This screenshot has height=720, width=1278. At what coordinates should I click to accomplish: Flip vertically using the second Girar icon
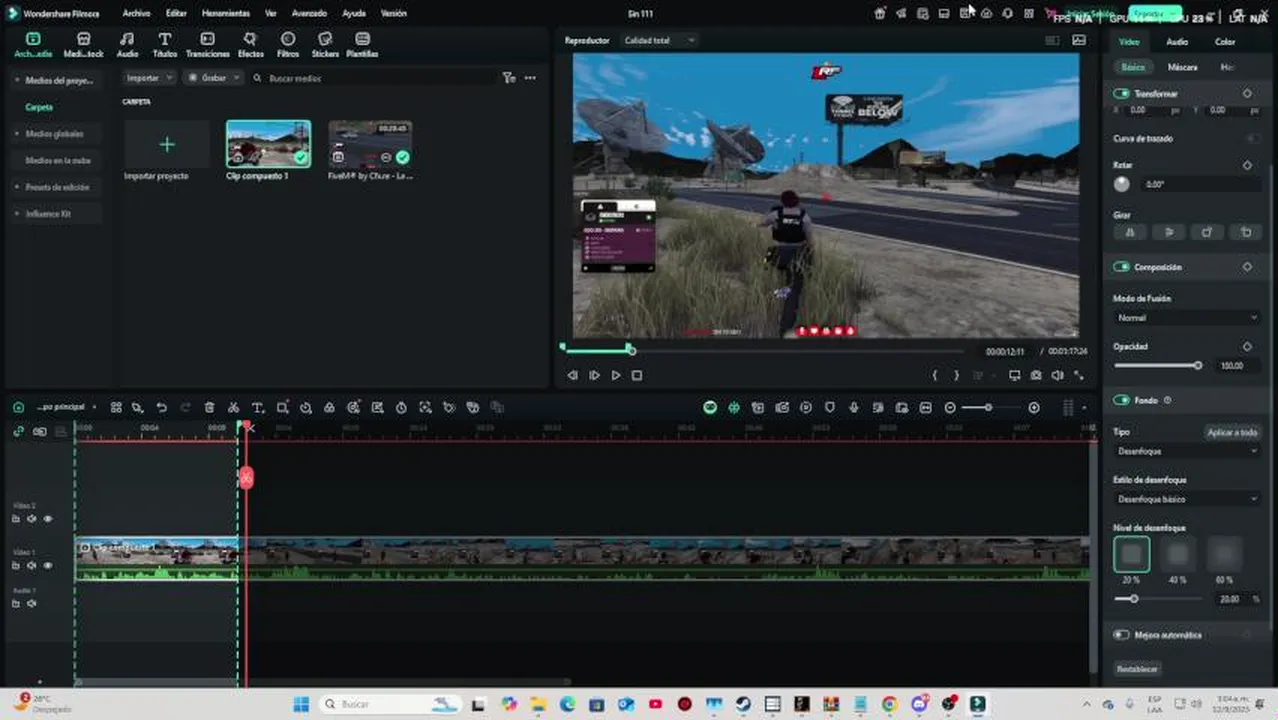coord(1169,232)
